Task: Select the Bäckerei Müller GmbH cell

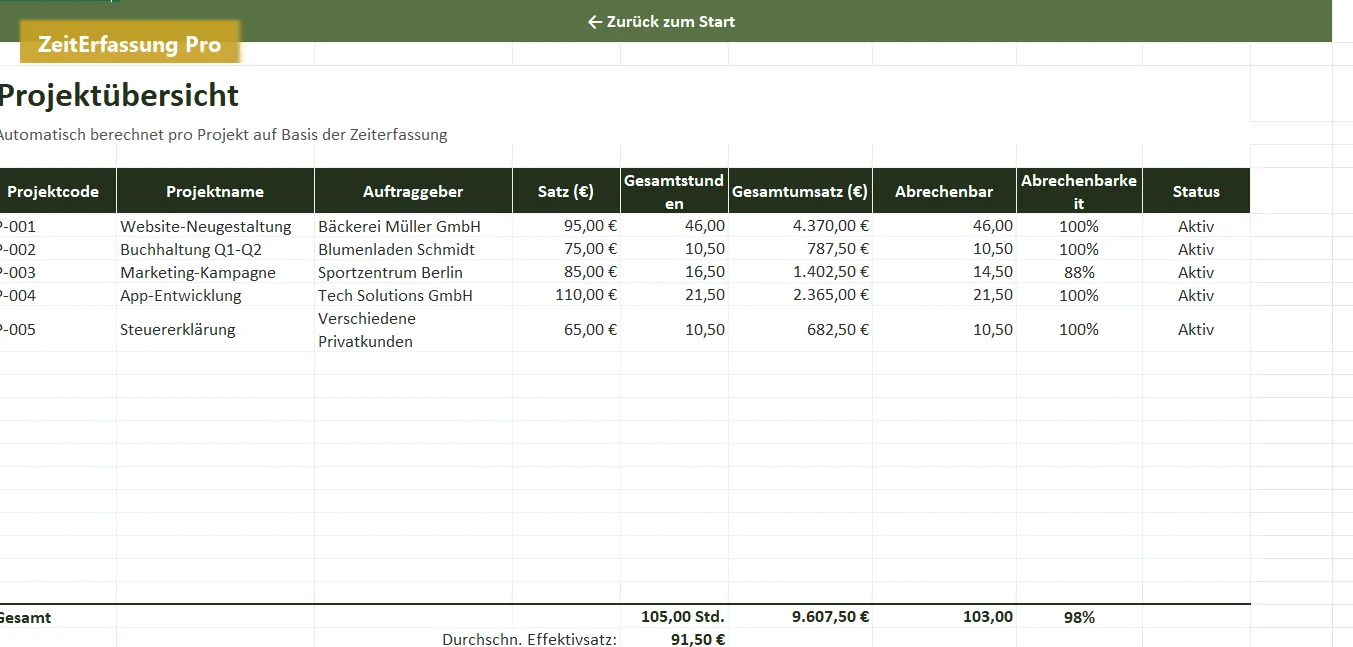Action: click(413, 226)
